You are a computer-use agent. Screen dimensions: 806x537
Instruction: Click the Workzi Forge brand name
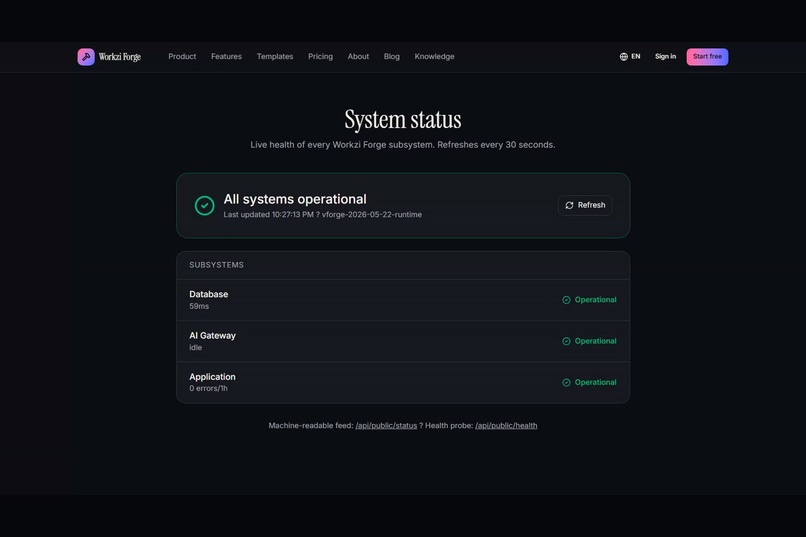point(120,57)
